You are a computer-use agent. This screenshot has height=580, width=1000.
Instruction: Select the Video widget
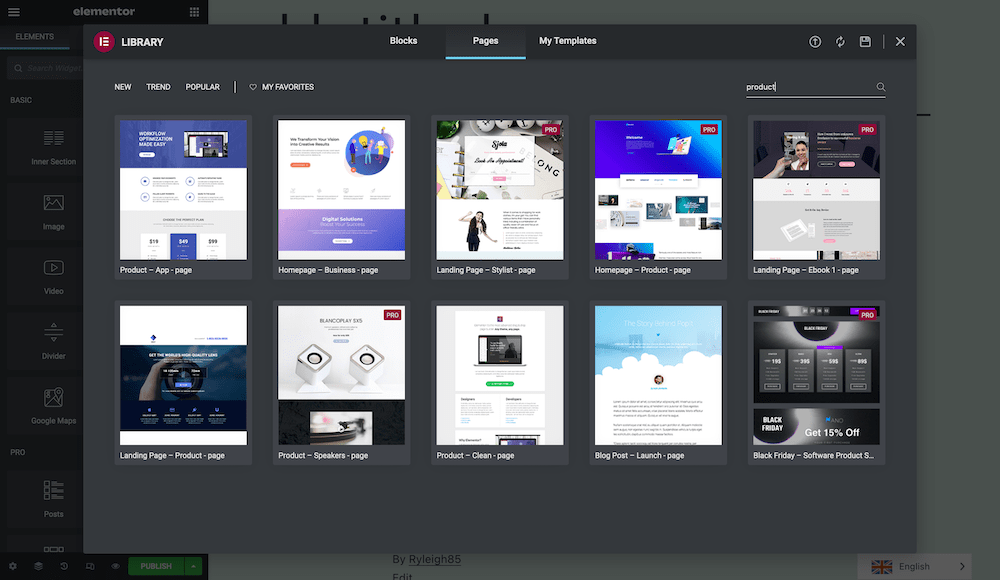(54, 277)
